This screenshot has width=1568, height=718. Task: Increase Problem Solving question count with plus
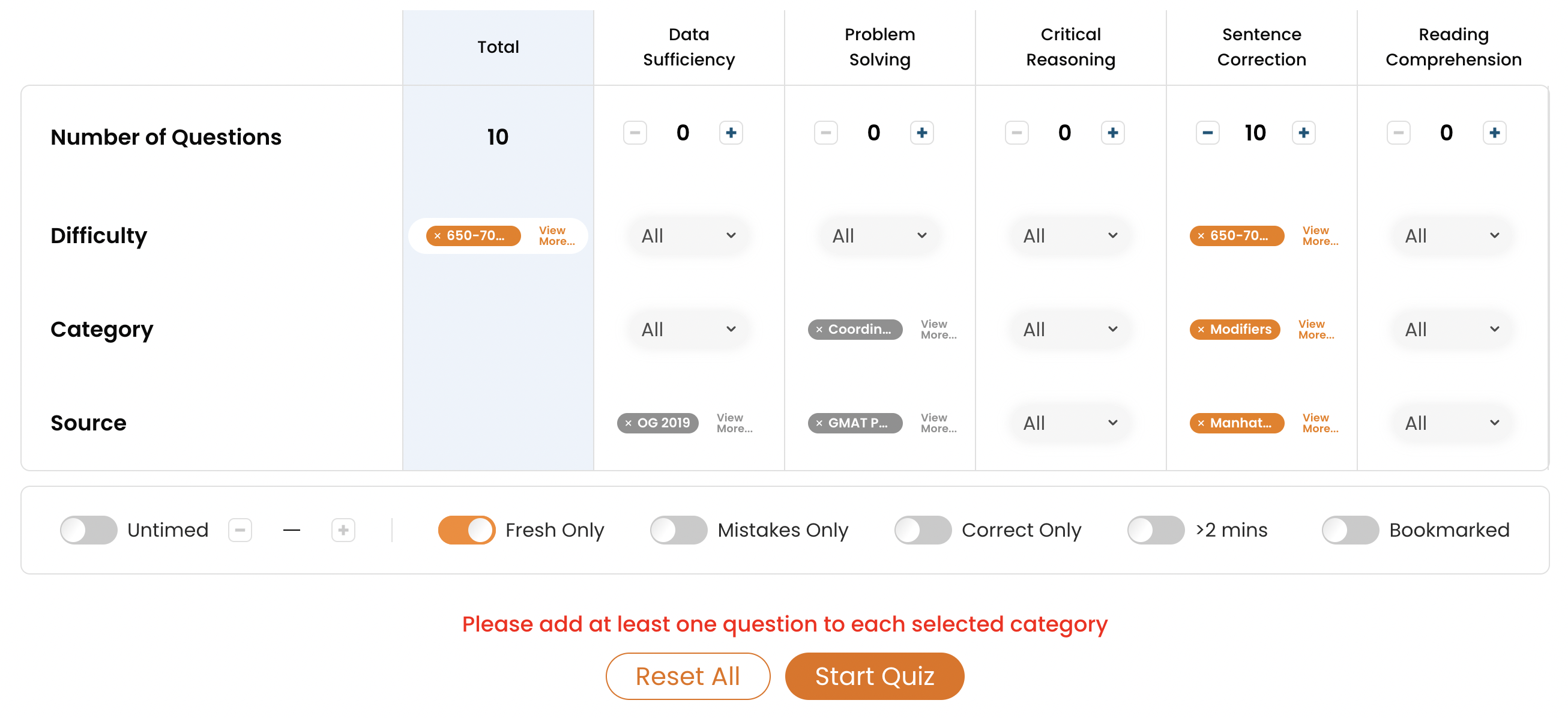921,133
